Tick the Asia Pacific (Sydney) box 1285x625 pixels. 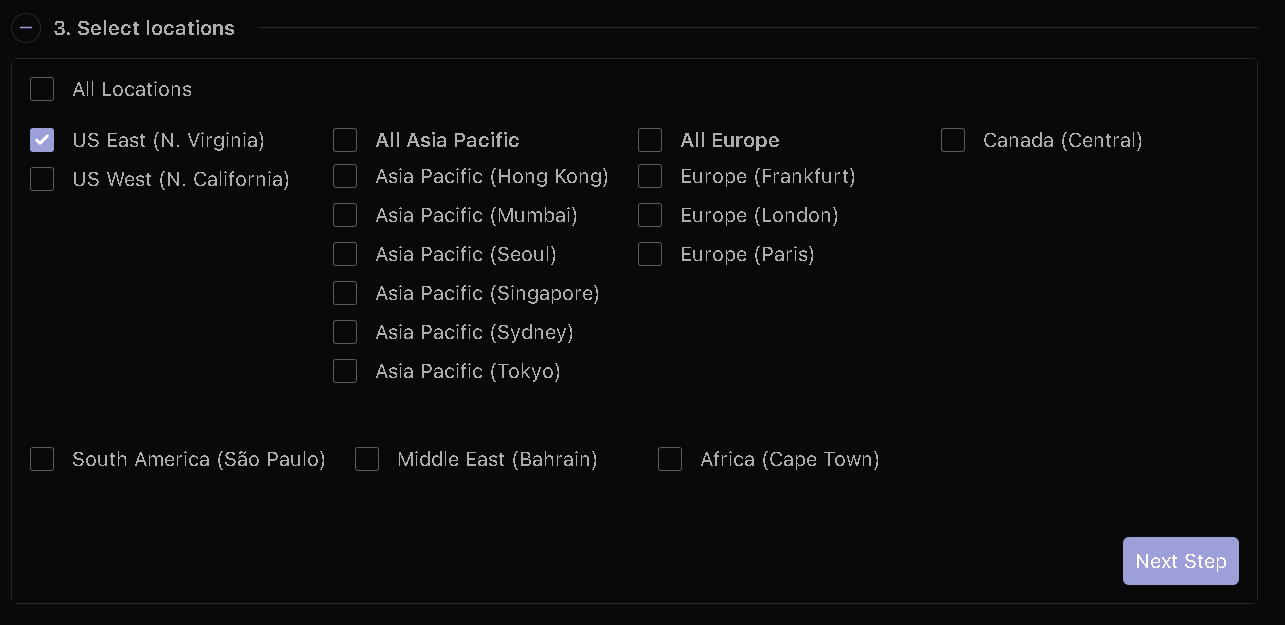[x=345, y=332]
